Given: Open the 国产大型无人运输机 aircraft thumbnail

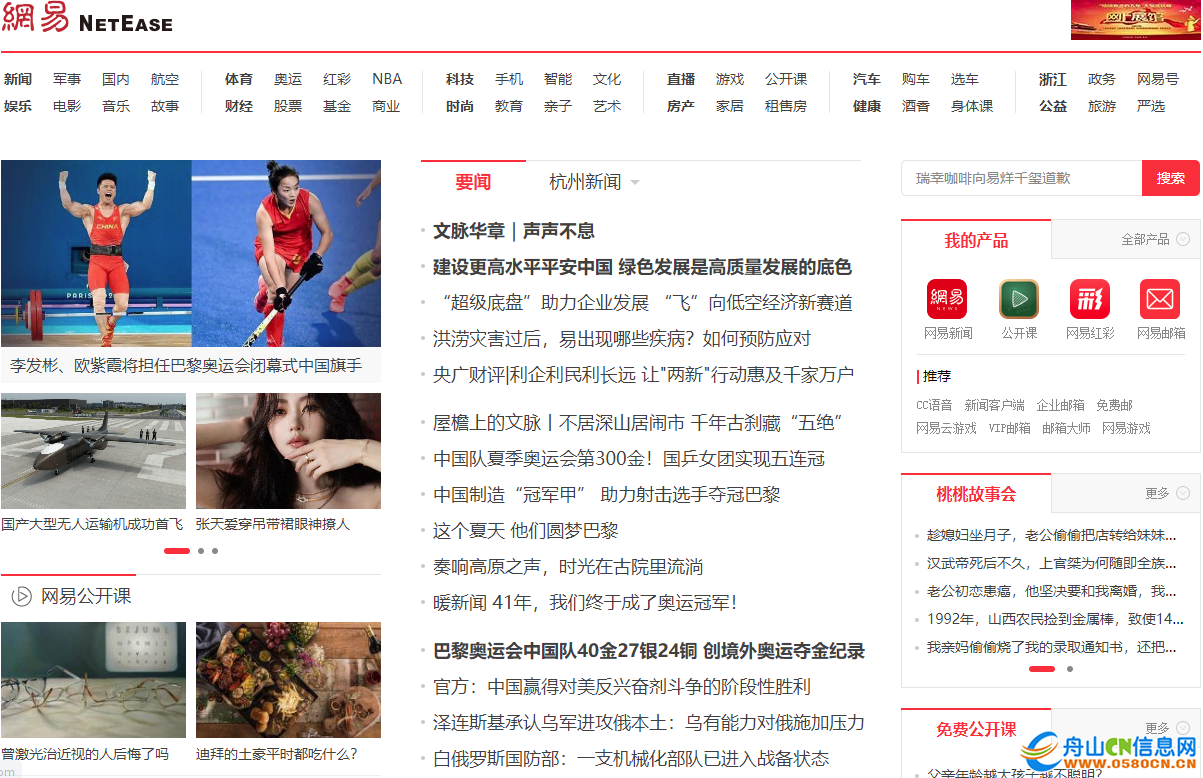Looking at the screenshot, I should click(x=93, y=451).
